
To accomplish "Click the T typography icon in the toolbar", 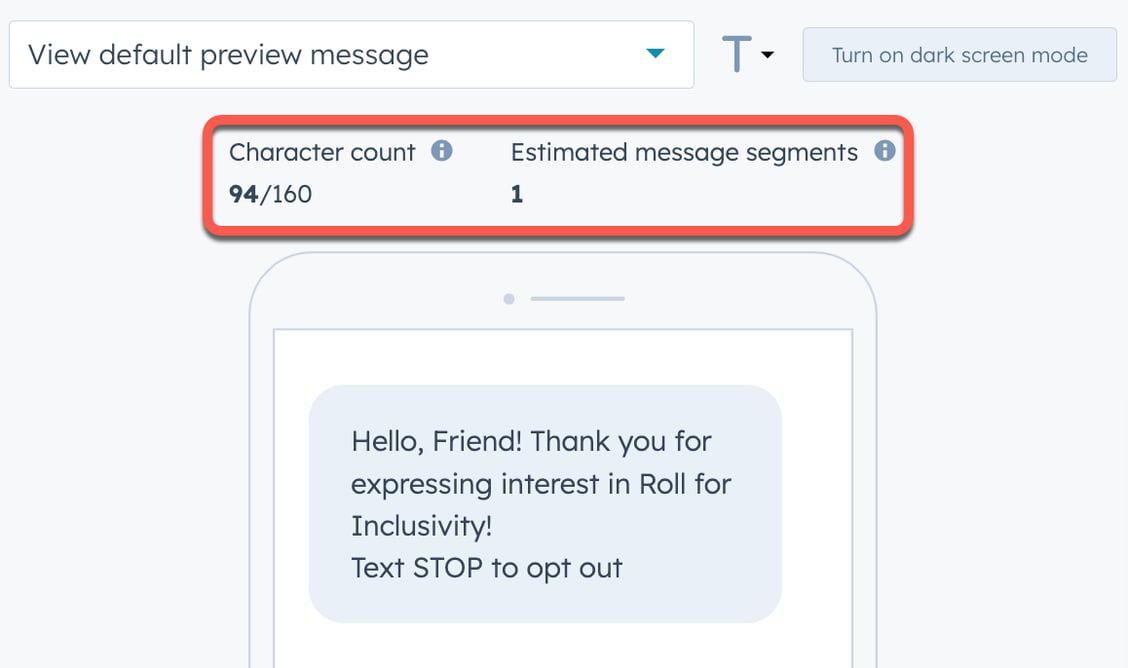I will pos(734,55).
